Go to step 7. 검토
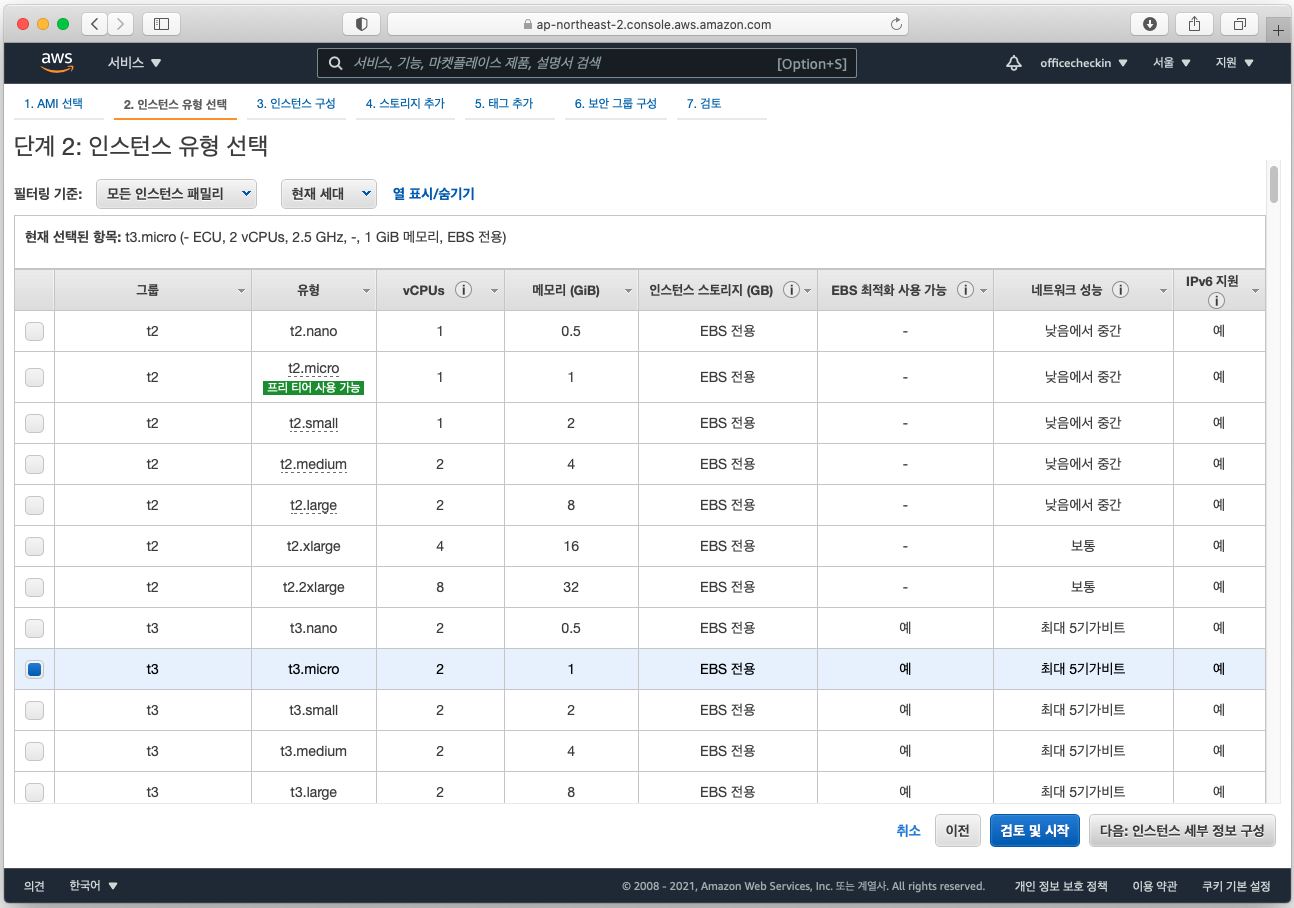1294x908 pixels. click(x=704, y=104)
